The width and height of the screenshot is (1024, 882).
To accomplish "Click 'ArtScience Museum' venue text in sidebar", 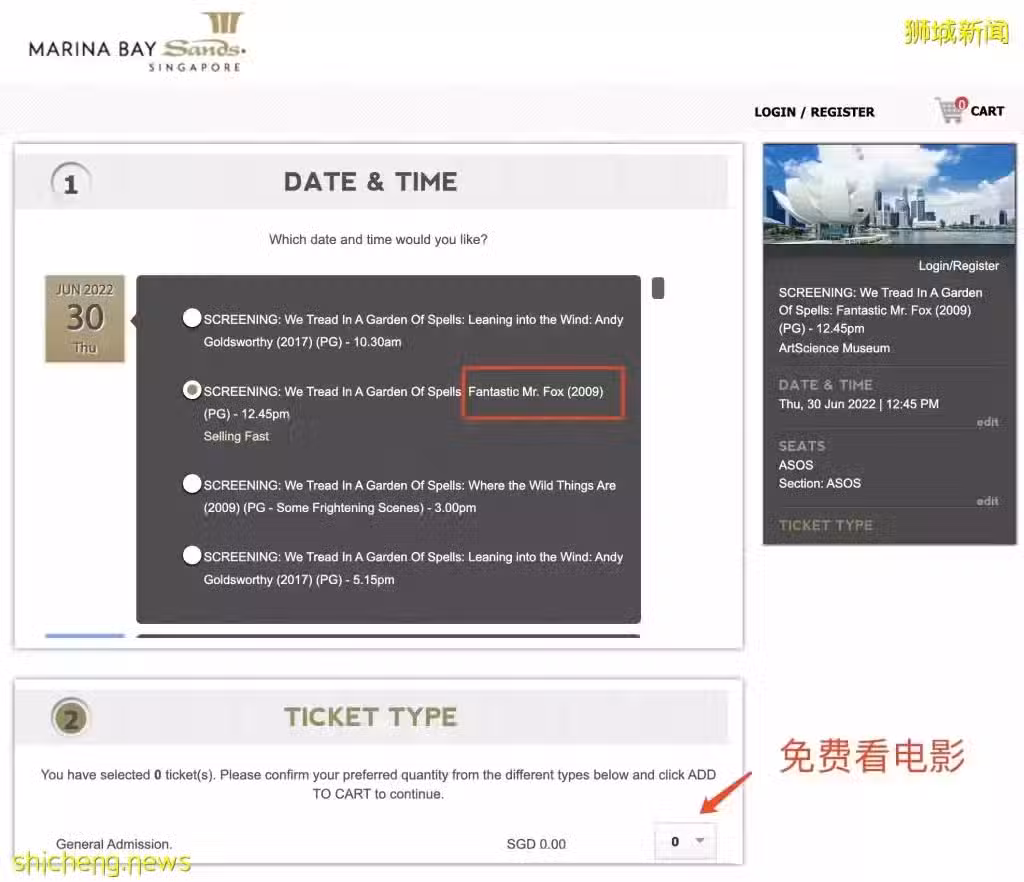I will [834, 348].
